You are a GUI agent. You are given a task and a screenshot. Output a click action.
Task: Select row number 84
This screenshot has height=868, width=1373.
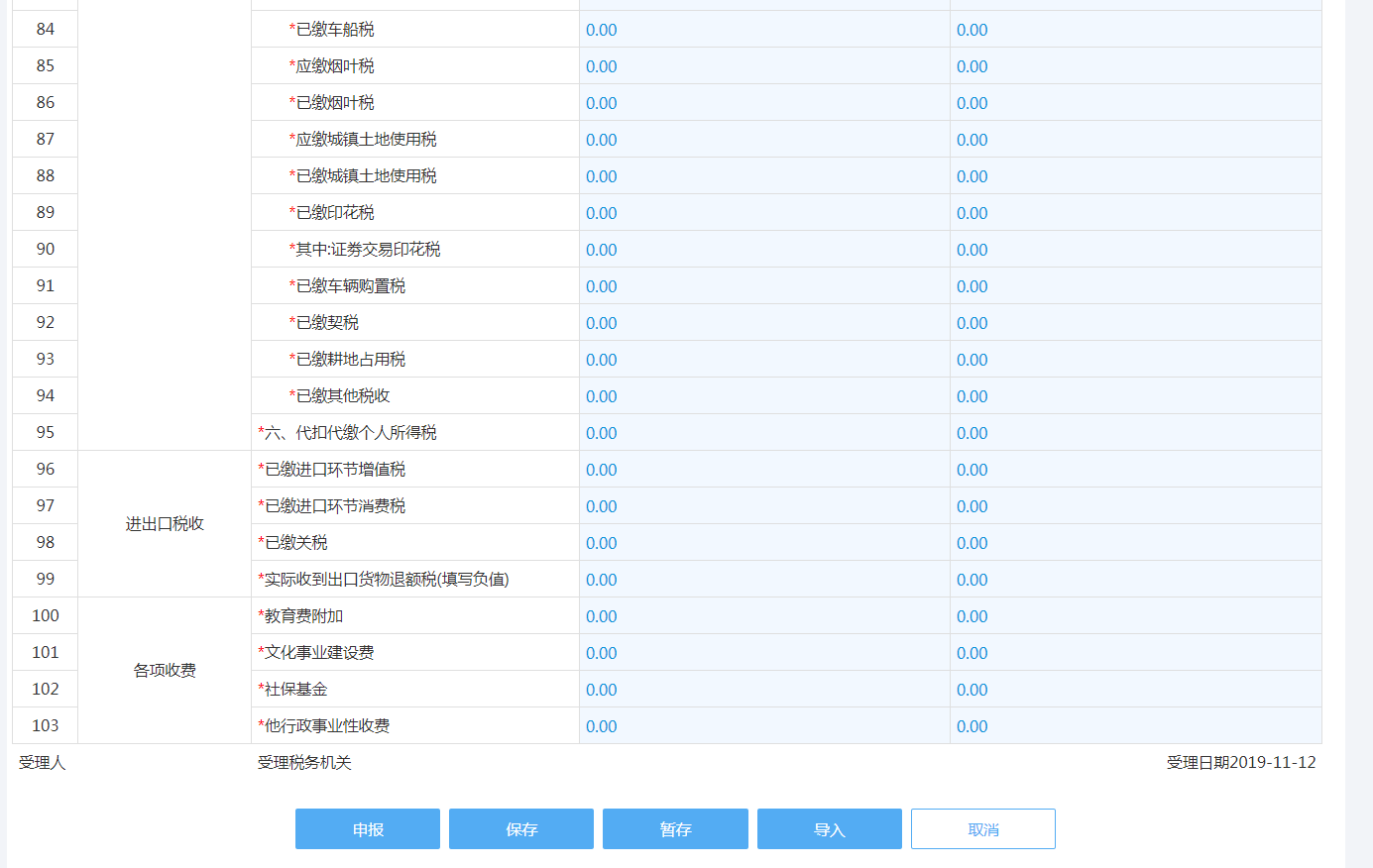(46, 30)
